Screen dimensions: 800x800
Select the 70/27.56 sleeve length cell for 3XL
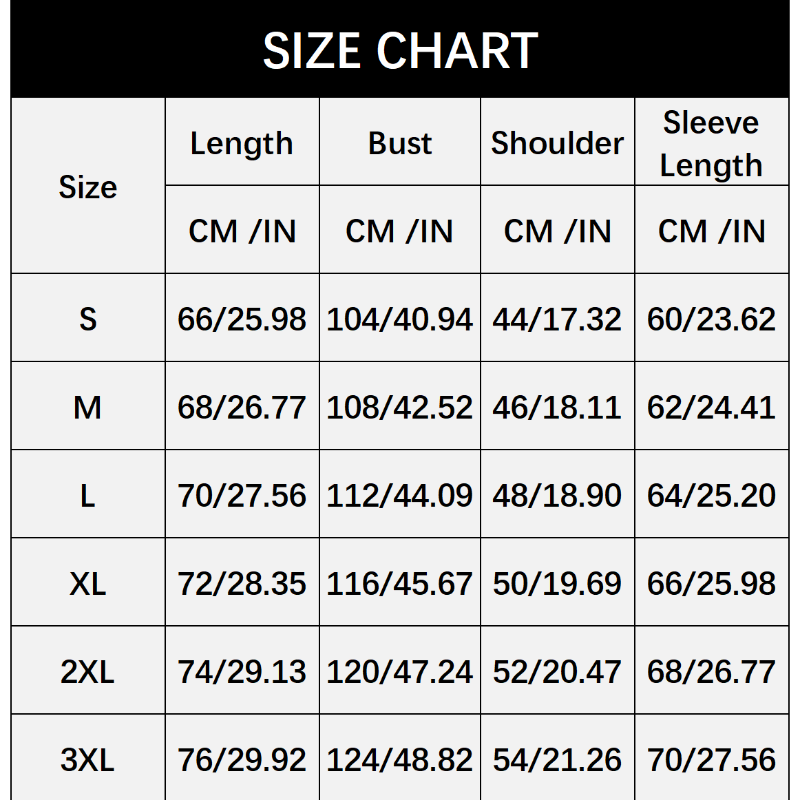click(x=711, y=759)
